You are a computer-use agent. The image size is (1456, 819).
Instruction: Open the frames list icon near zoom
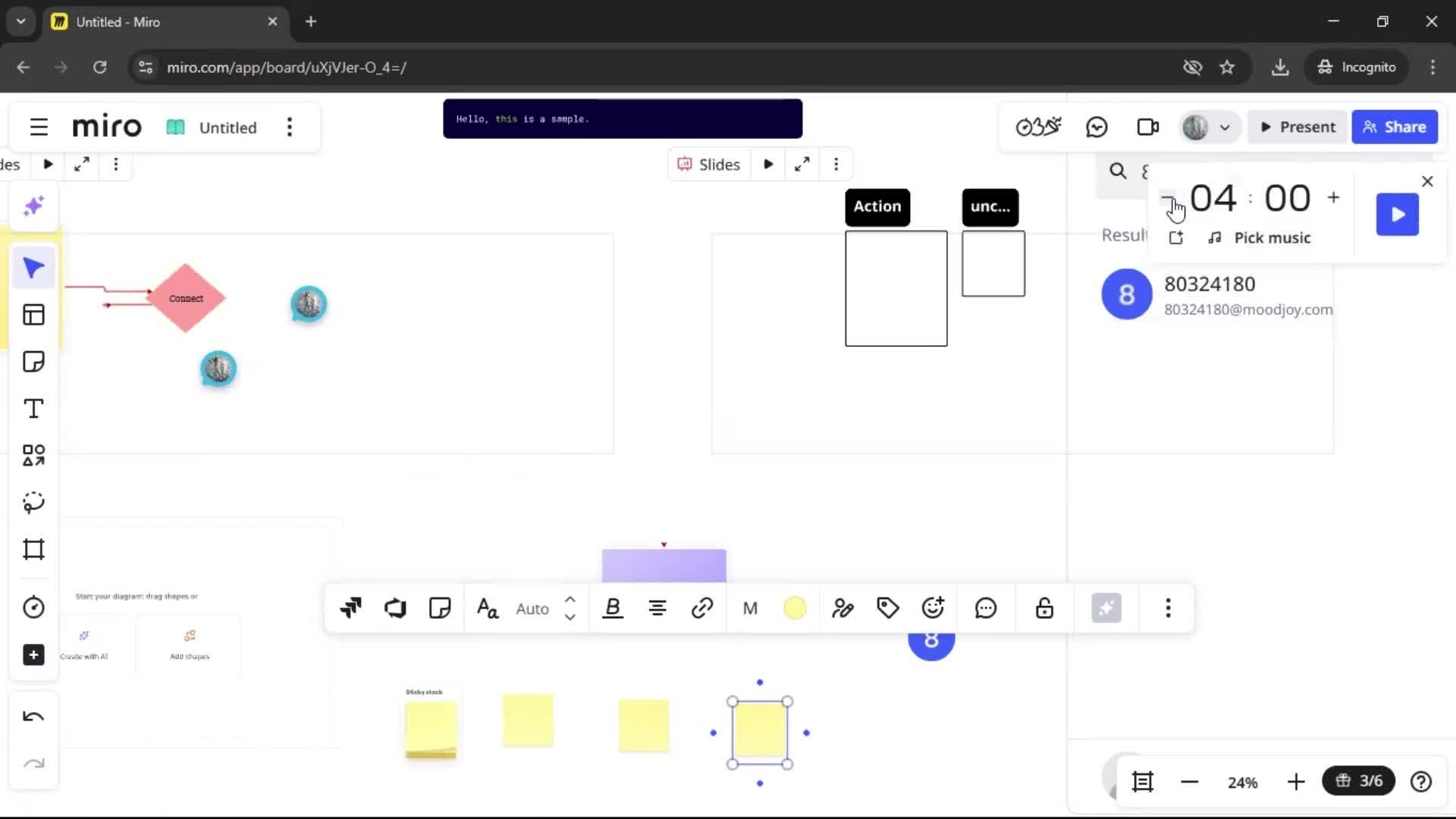click(1142, 782)
